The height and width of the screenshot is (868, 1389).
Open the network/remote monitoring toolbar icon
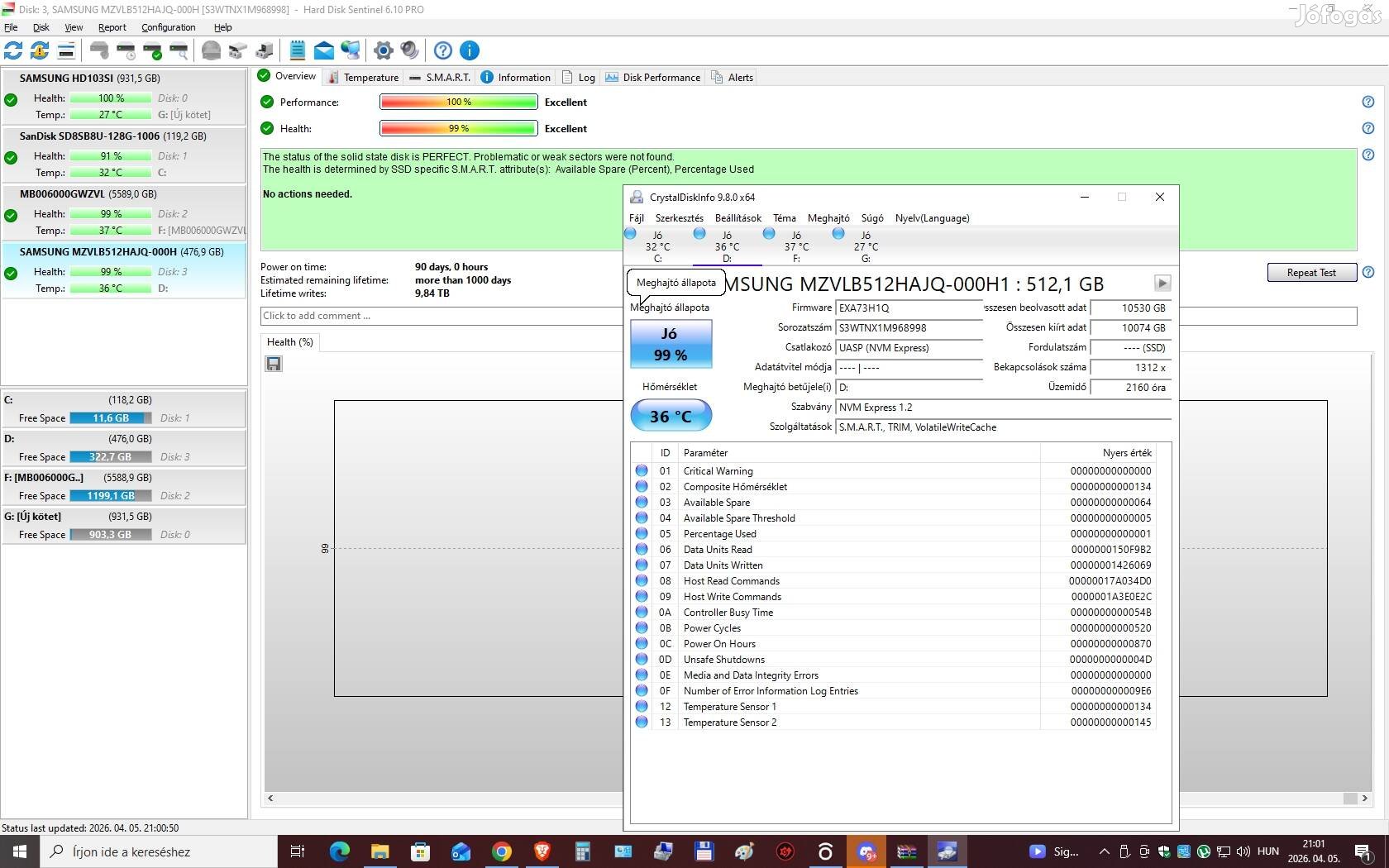(350, 50)
